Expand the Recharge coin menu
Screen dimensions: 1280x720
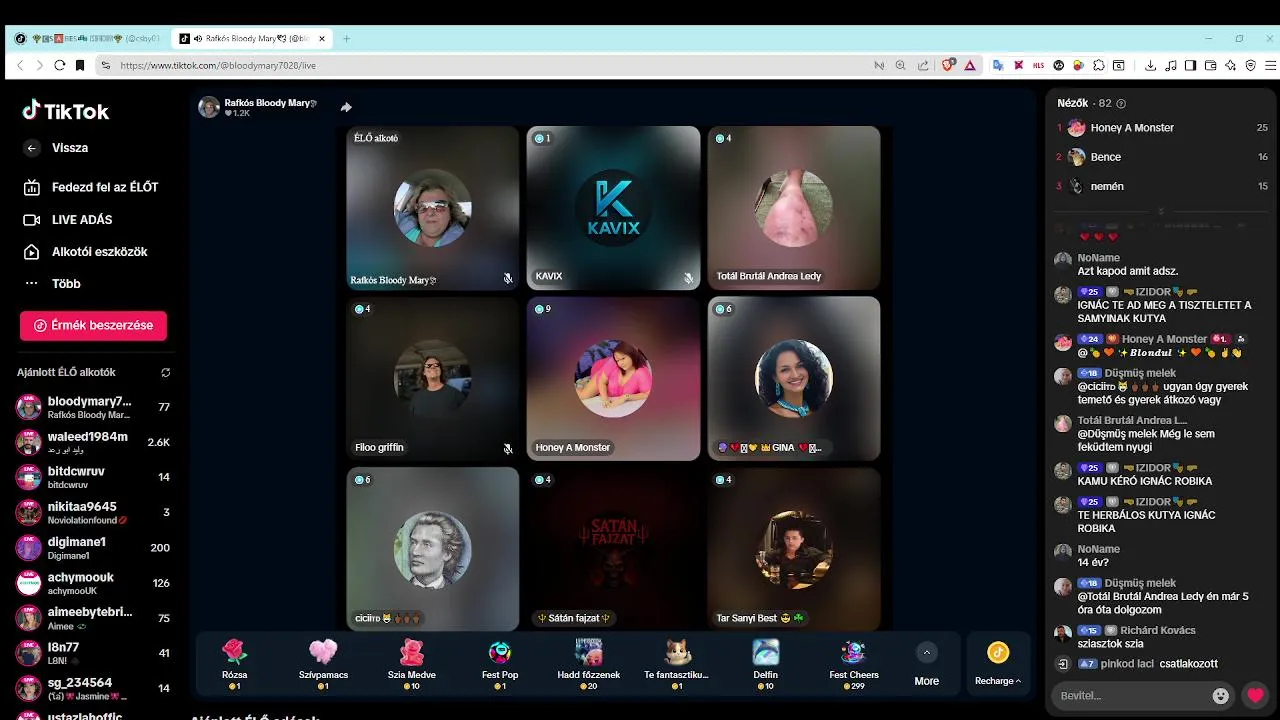[998, 665]
